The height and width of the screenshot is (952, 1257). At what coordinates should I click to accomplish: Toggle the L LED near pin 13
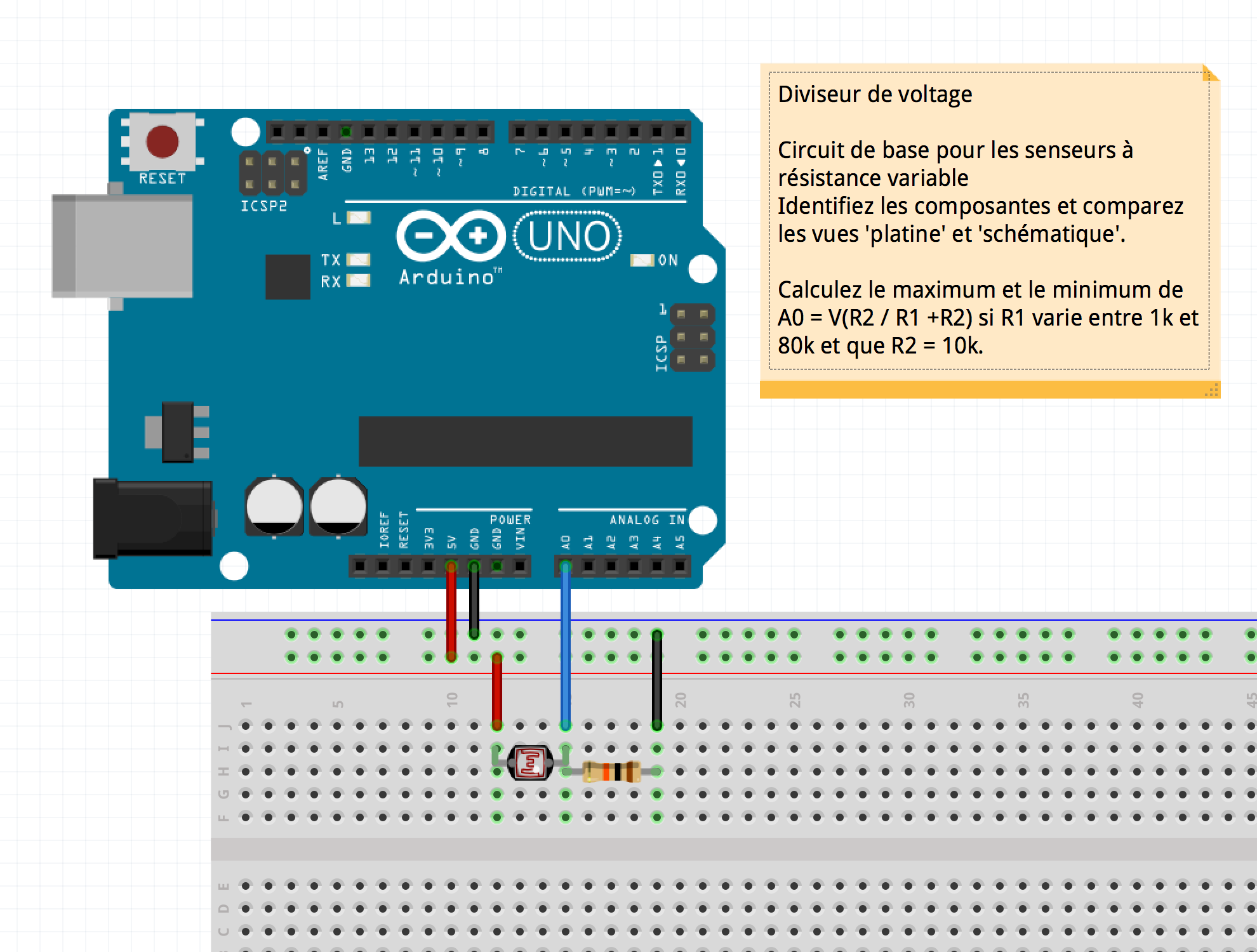tap(359, 217)
